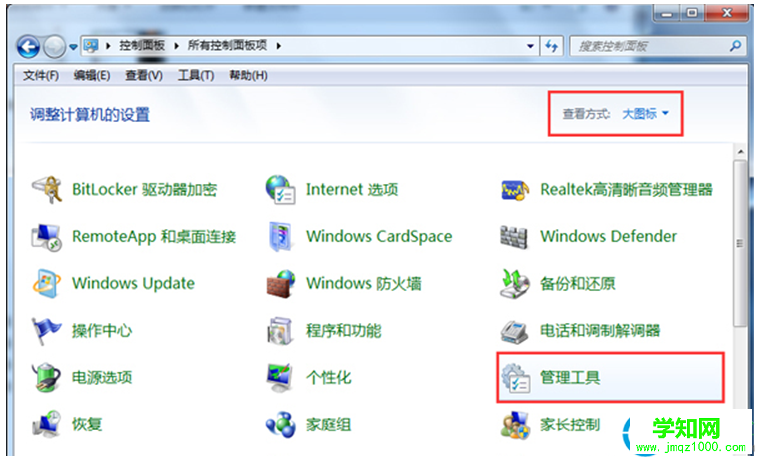Open the 大图标 view mode dropdown
This screenshot has height=459, width=757.
645,114
